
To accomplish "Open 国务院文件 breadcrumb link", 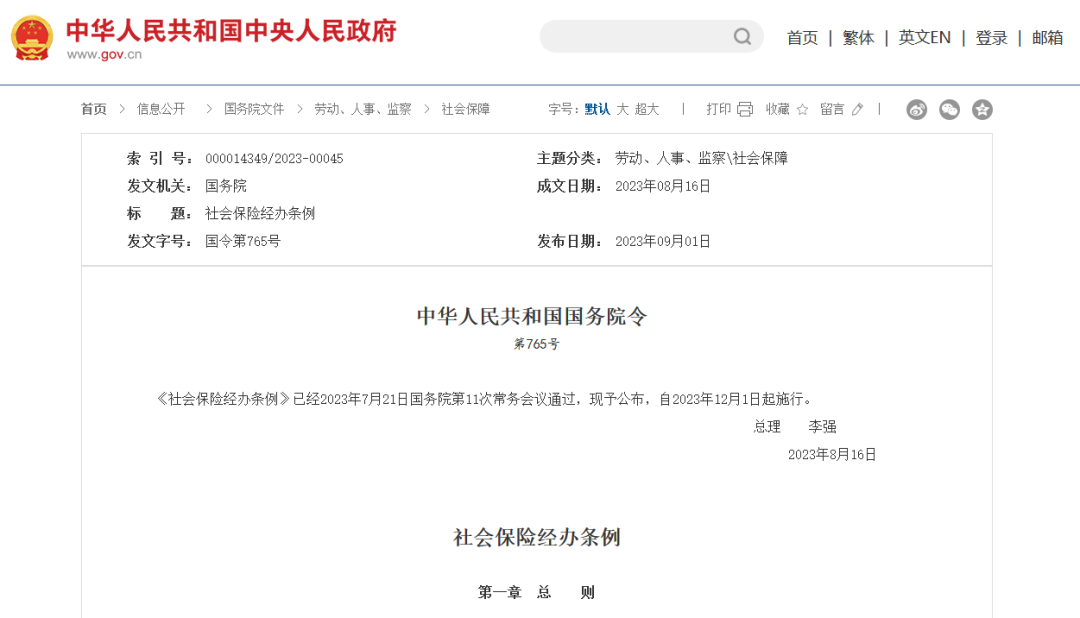I will click(254, 109).
